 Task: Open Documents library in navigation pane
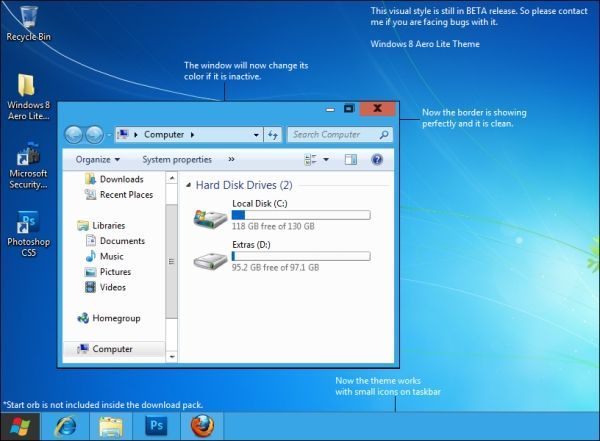pos(115,241)
